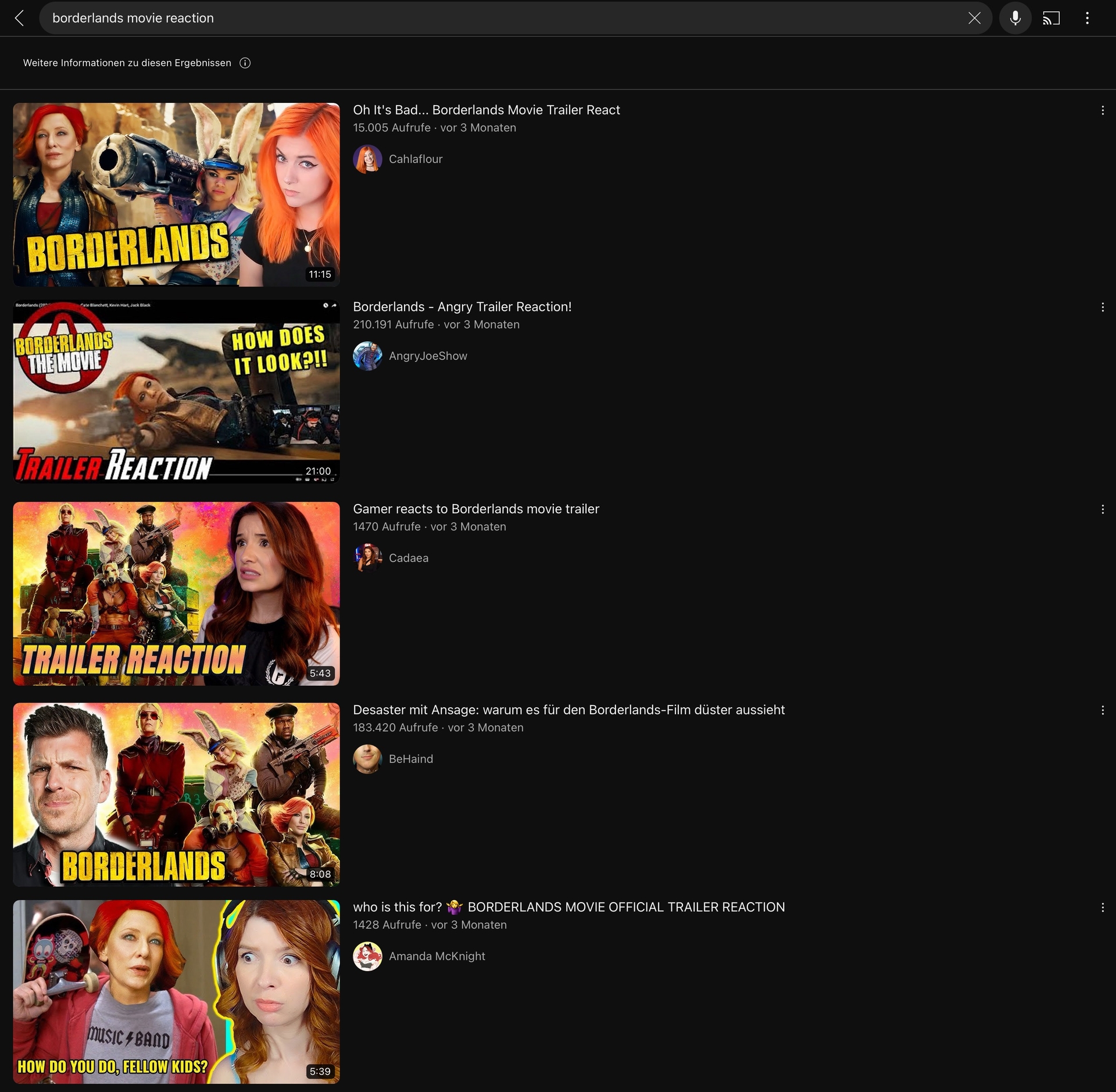
Task: Open the Cahlaflour video options menu
Action: (x=1102, y=110)
